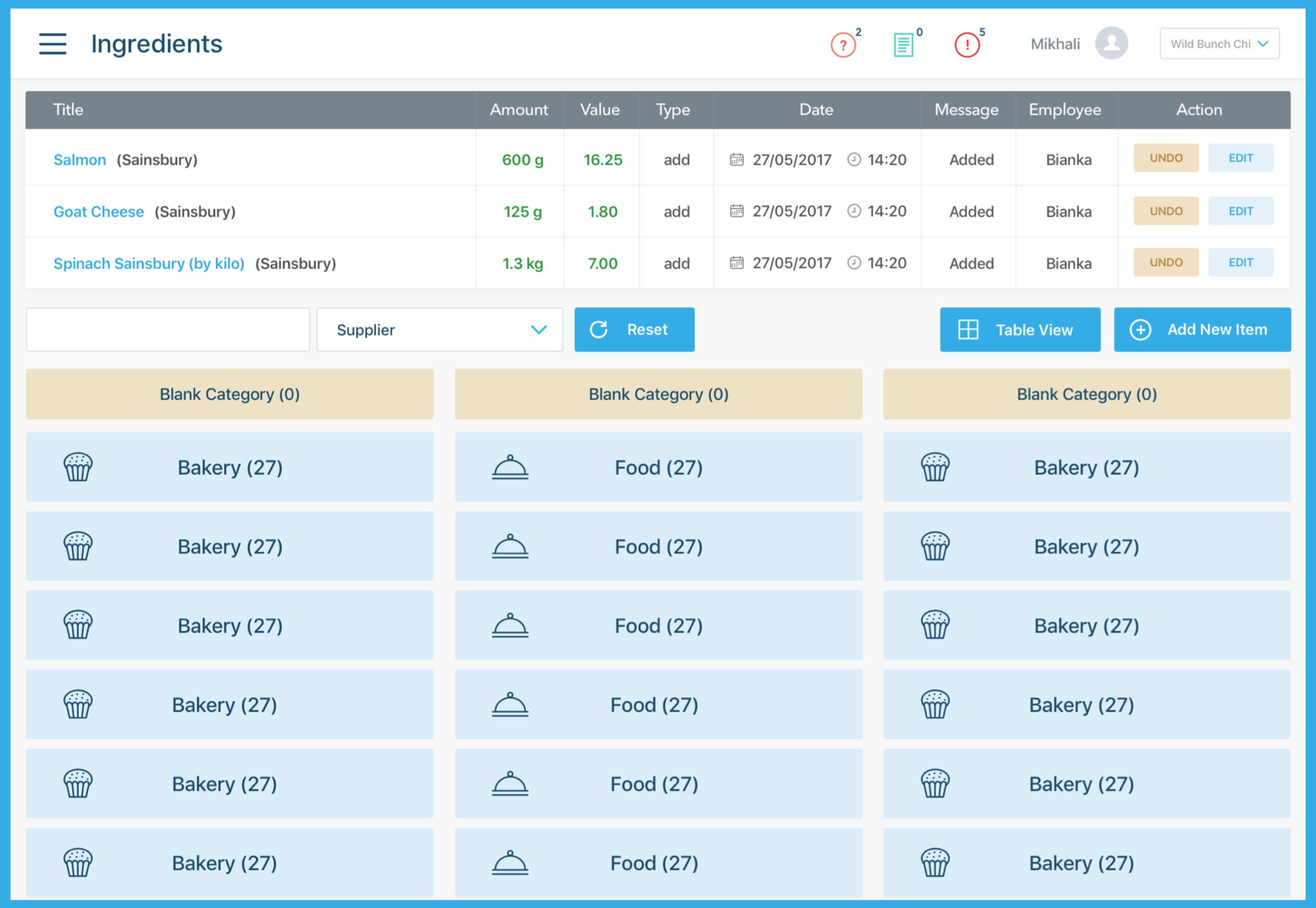This screenshot has height=908, width=1316.
Task: Click the calendar icon in Salmon row
Action: point(736,159)
